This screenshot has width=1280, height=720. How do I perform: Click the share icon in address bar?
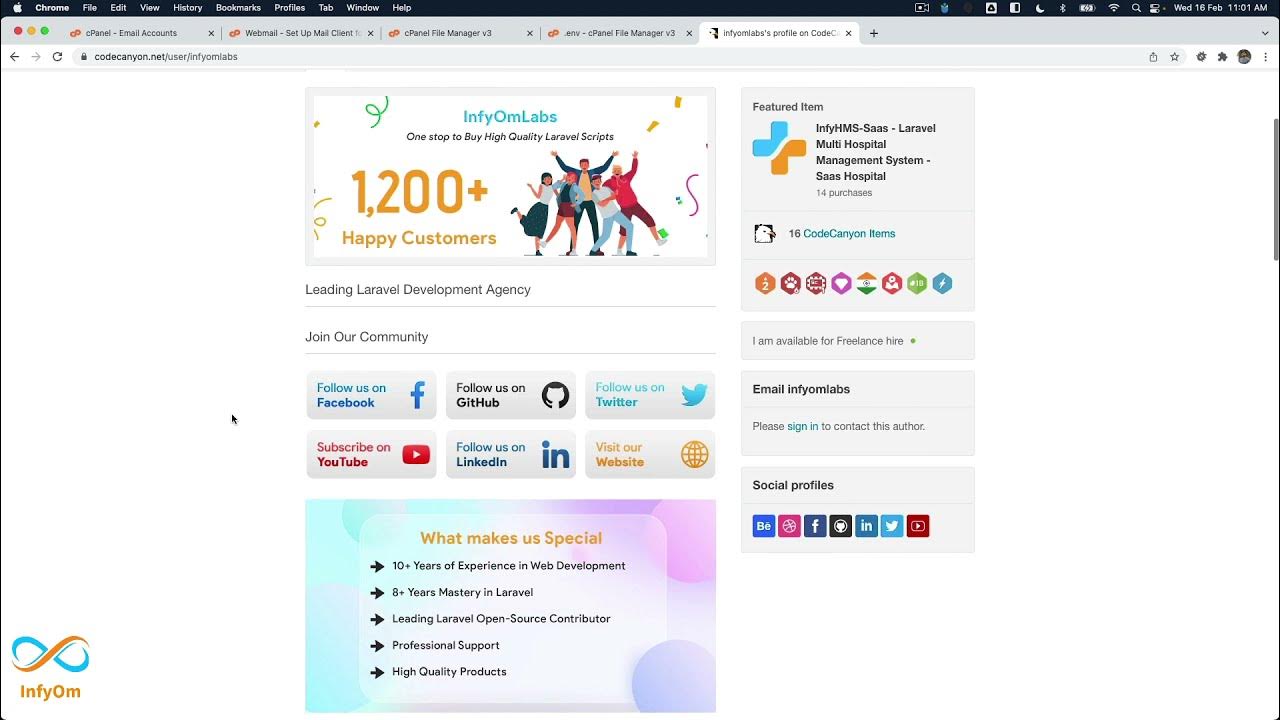pyautogui.click(x=1153, y=57)
